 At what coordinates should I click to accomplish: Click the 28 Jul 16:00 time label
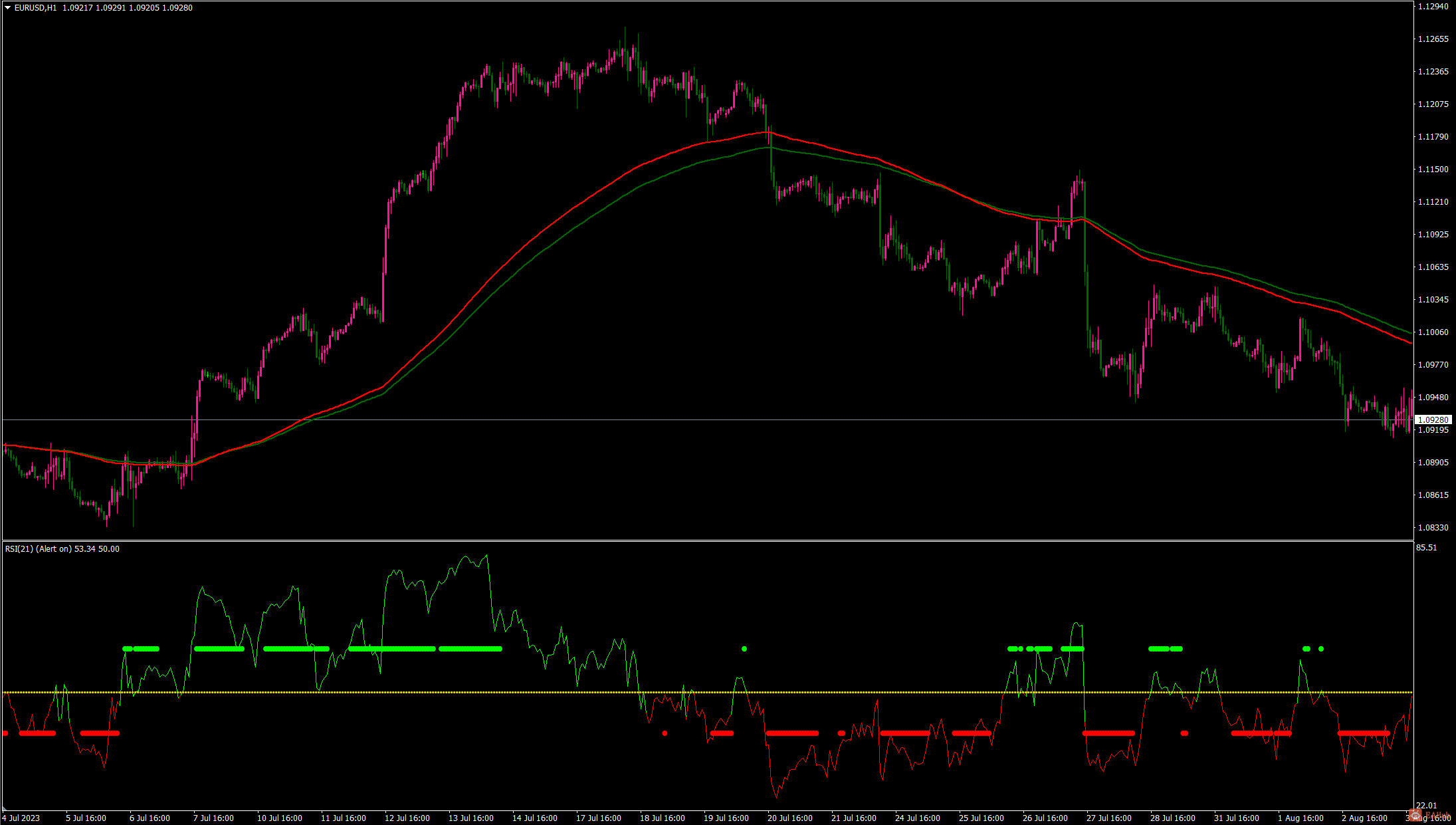click(1173, 818)
